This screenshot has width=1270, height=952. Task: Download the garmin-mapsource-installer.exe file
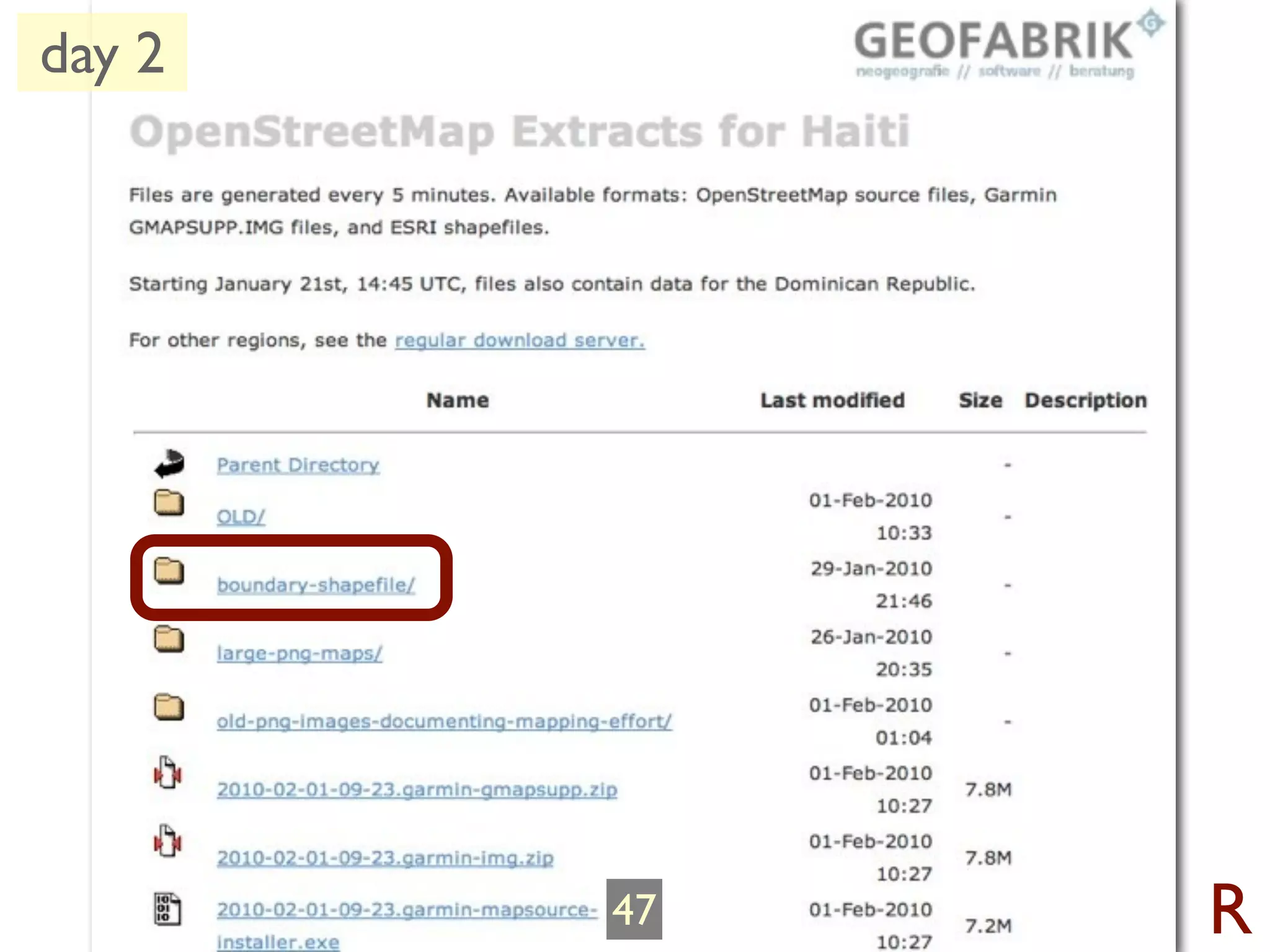coord(406,909)
